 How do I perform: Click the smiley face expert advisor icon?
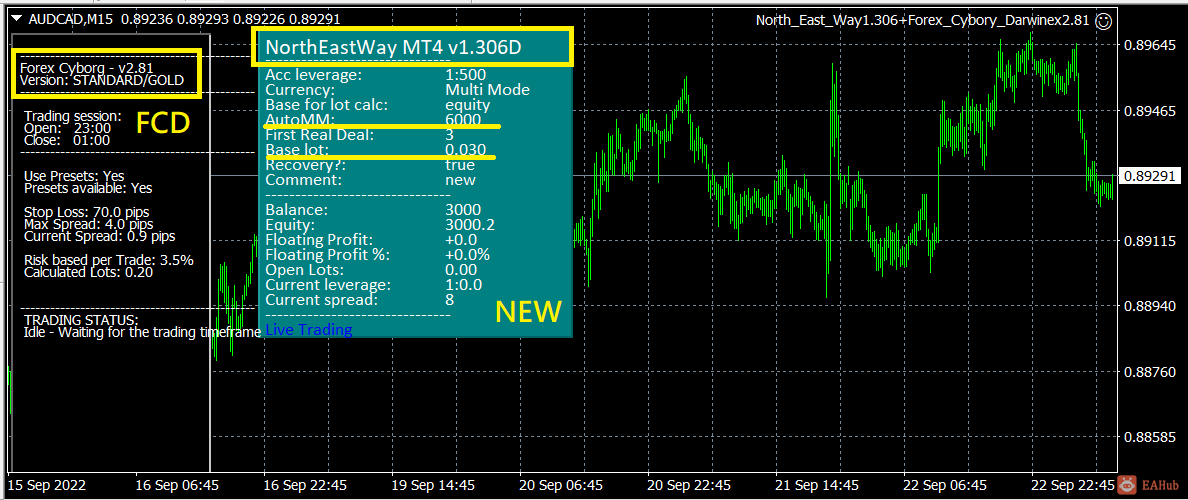(x=1104, y=20)
